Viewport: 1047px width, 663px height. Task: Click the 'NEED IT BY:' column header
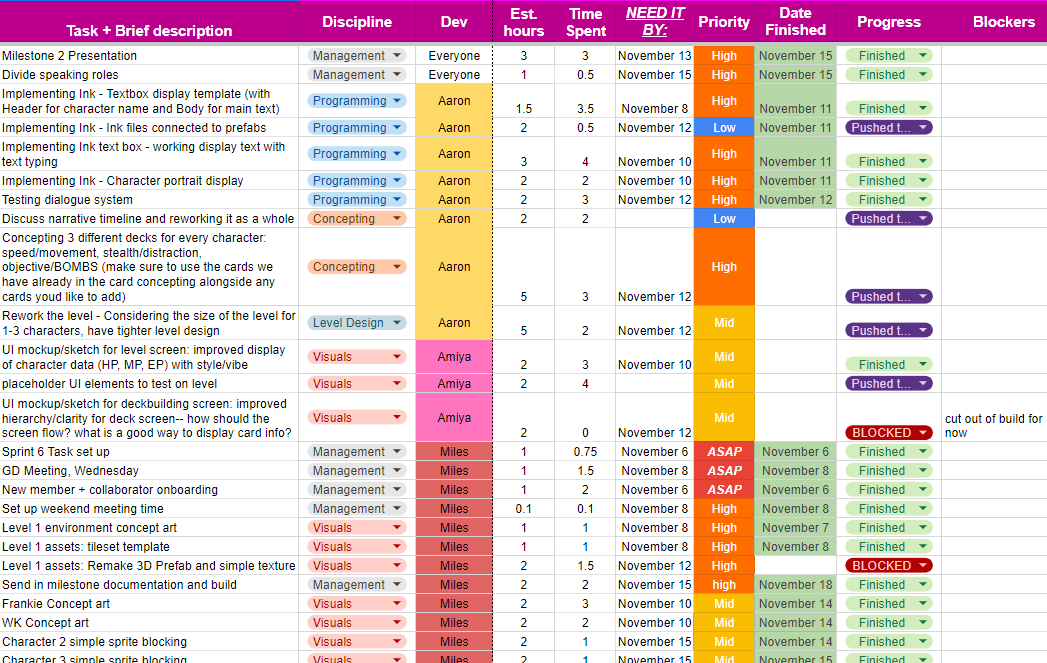[654, 22]
